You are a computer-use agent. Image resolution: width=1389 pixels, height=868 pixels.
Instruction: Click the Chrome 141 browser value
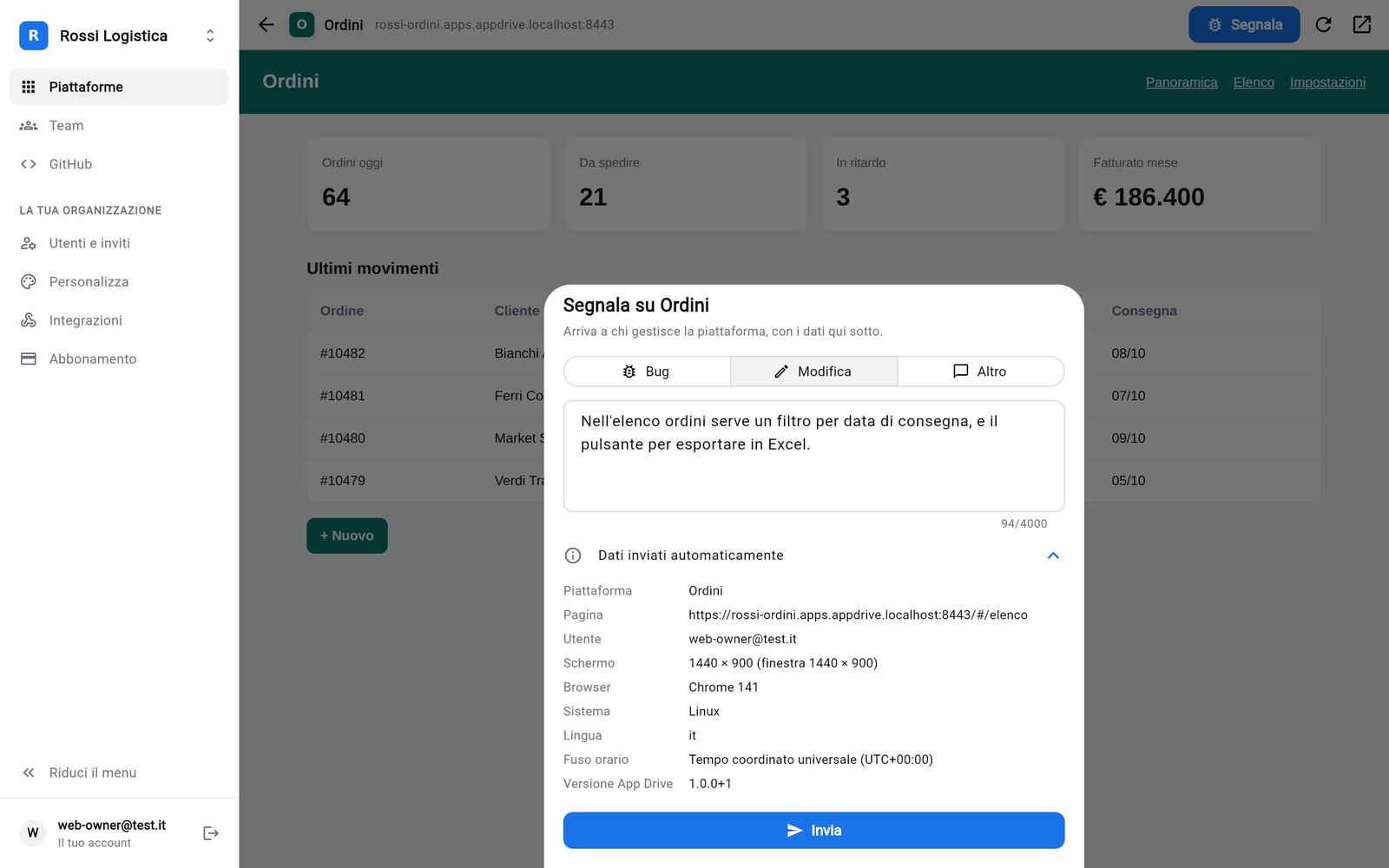point(723,687)
